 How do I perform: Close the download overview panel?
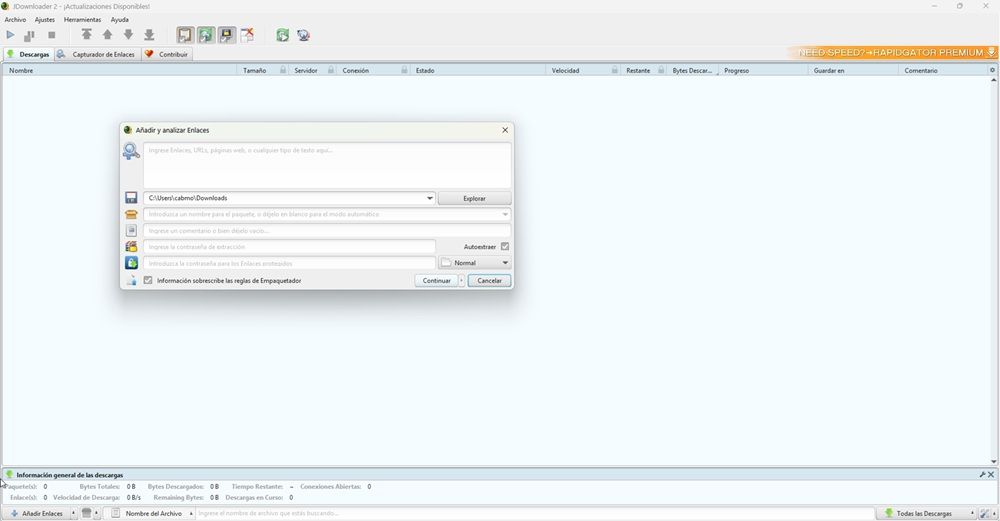[x=991, y=474]
